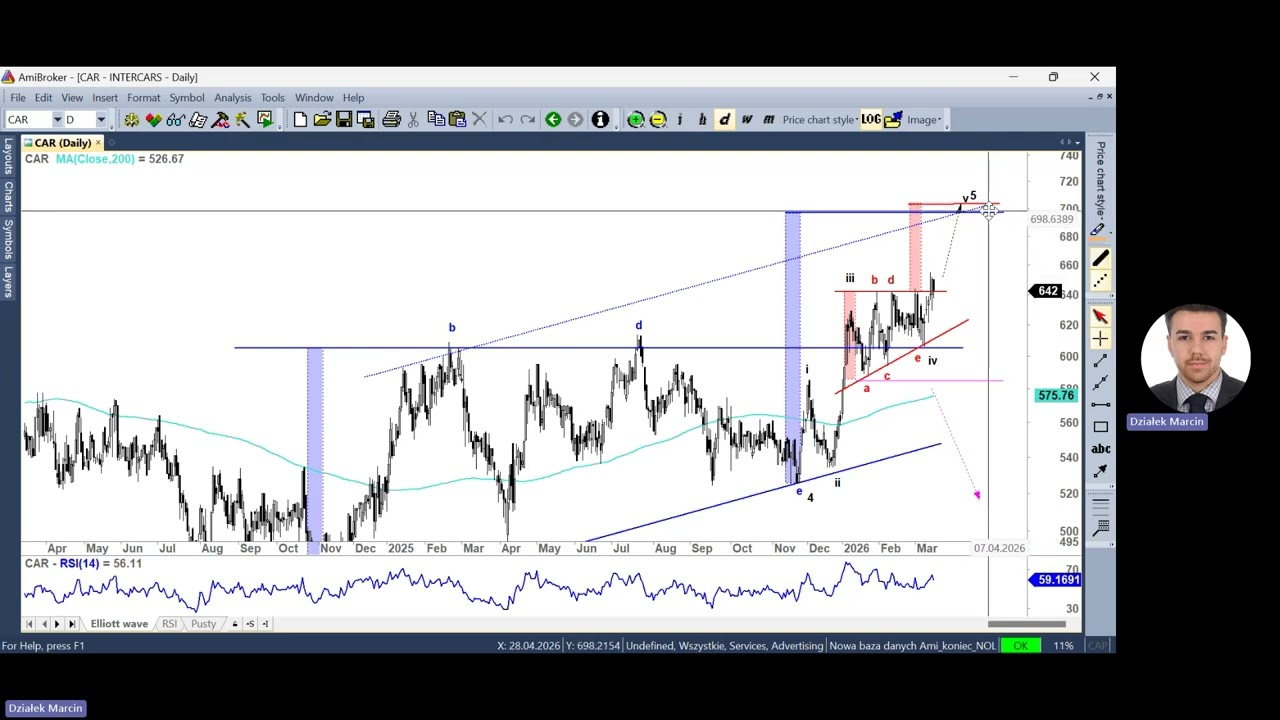1280x720 pixels.
Task: Select the red arrow pointer tool
Action: pos(1100,317)
